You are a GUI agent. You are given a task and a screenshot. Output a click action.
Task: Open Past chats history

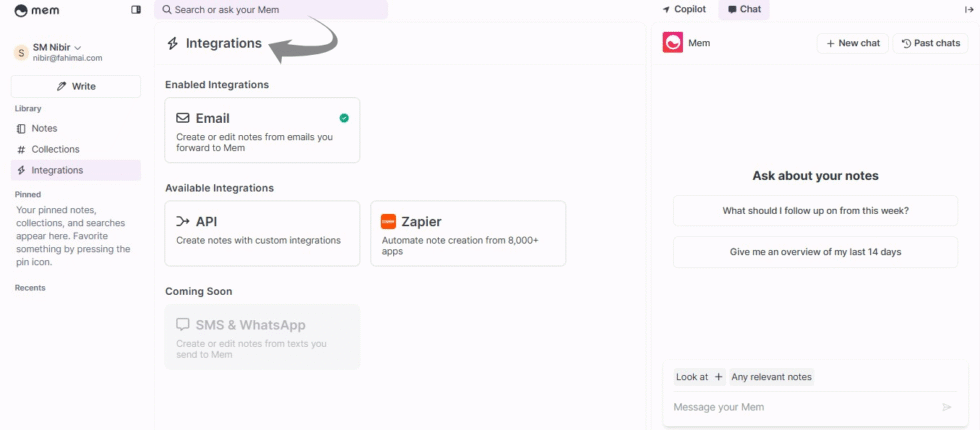click(x=930, y=43)
